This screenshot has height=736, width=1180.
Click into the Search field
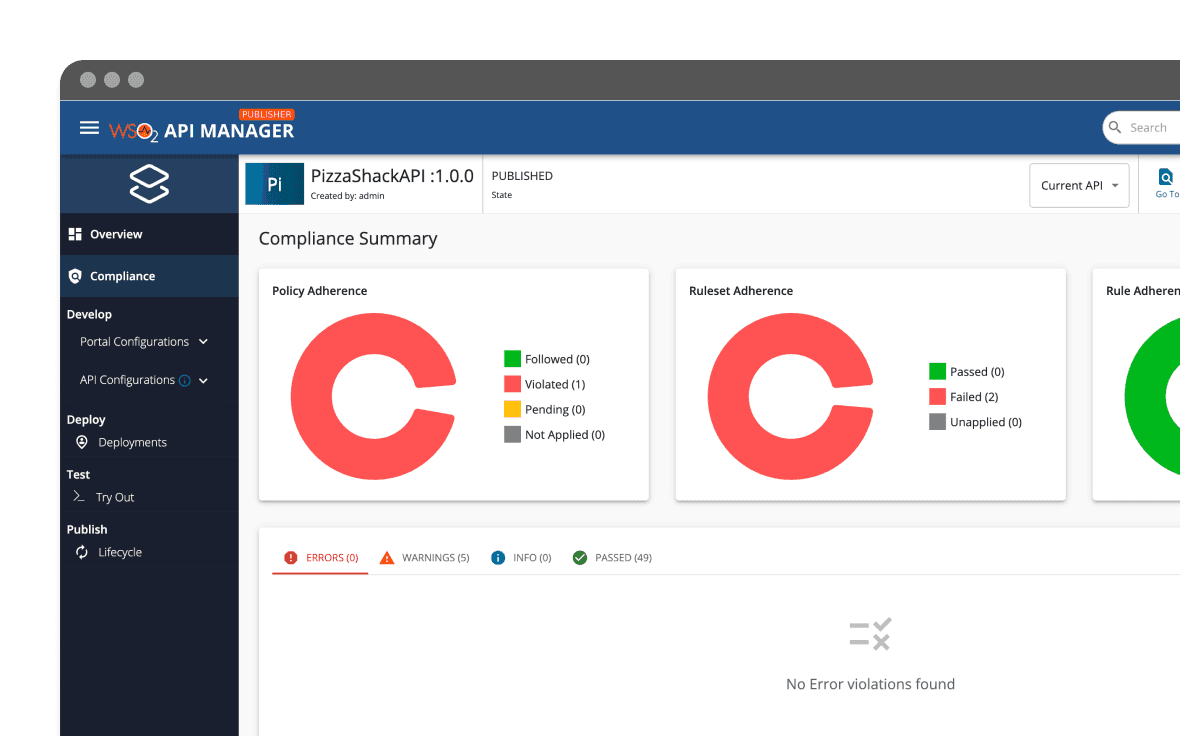[1150, 128]
